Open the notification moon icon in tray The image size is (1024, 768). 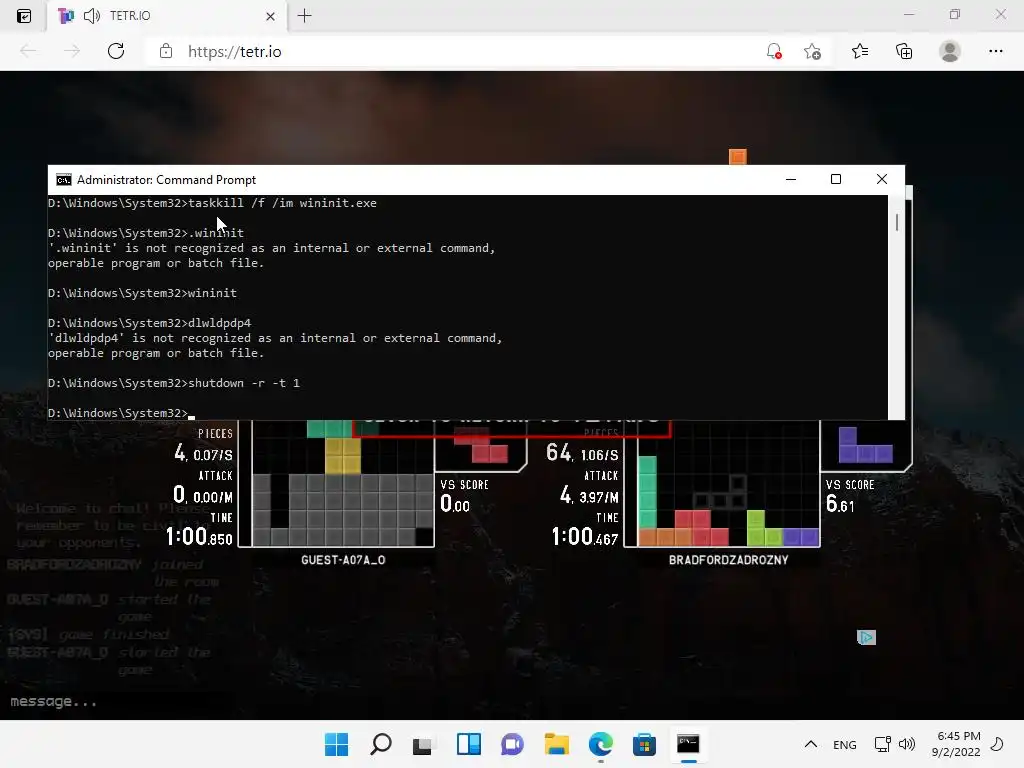pos(997,744)
